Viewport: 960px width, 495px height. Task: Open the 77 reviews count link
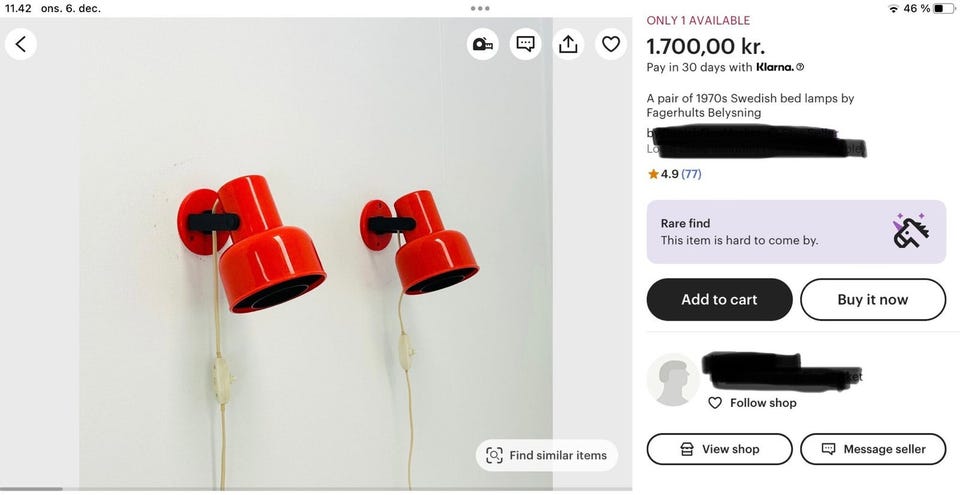tap(691, 174)
